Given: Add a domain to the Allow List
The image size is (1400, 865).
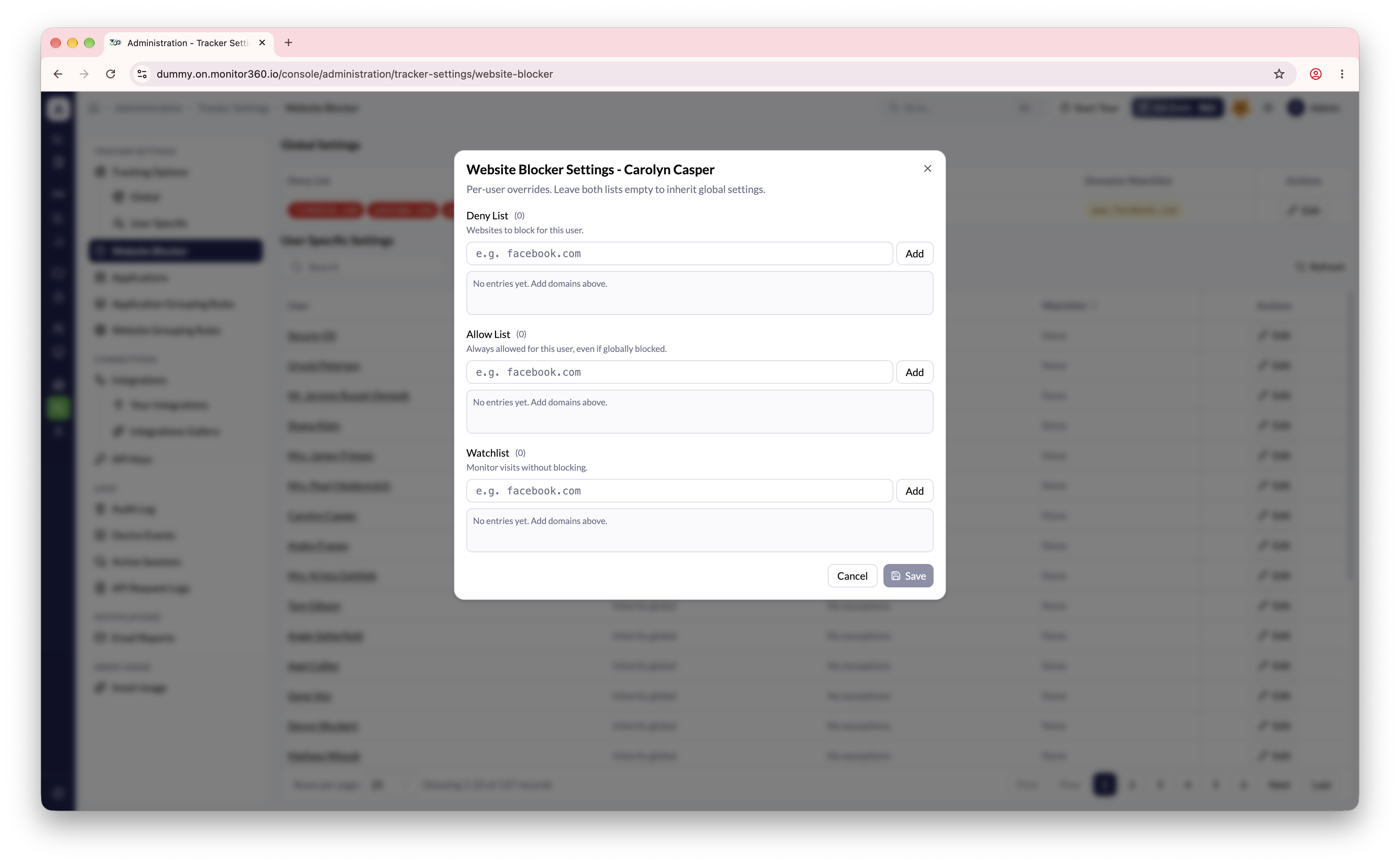Looking at the screenshot, I should [x=914, y=372].
